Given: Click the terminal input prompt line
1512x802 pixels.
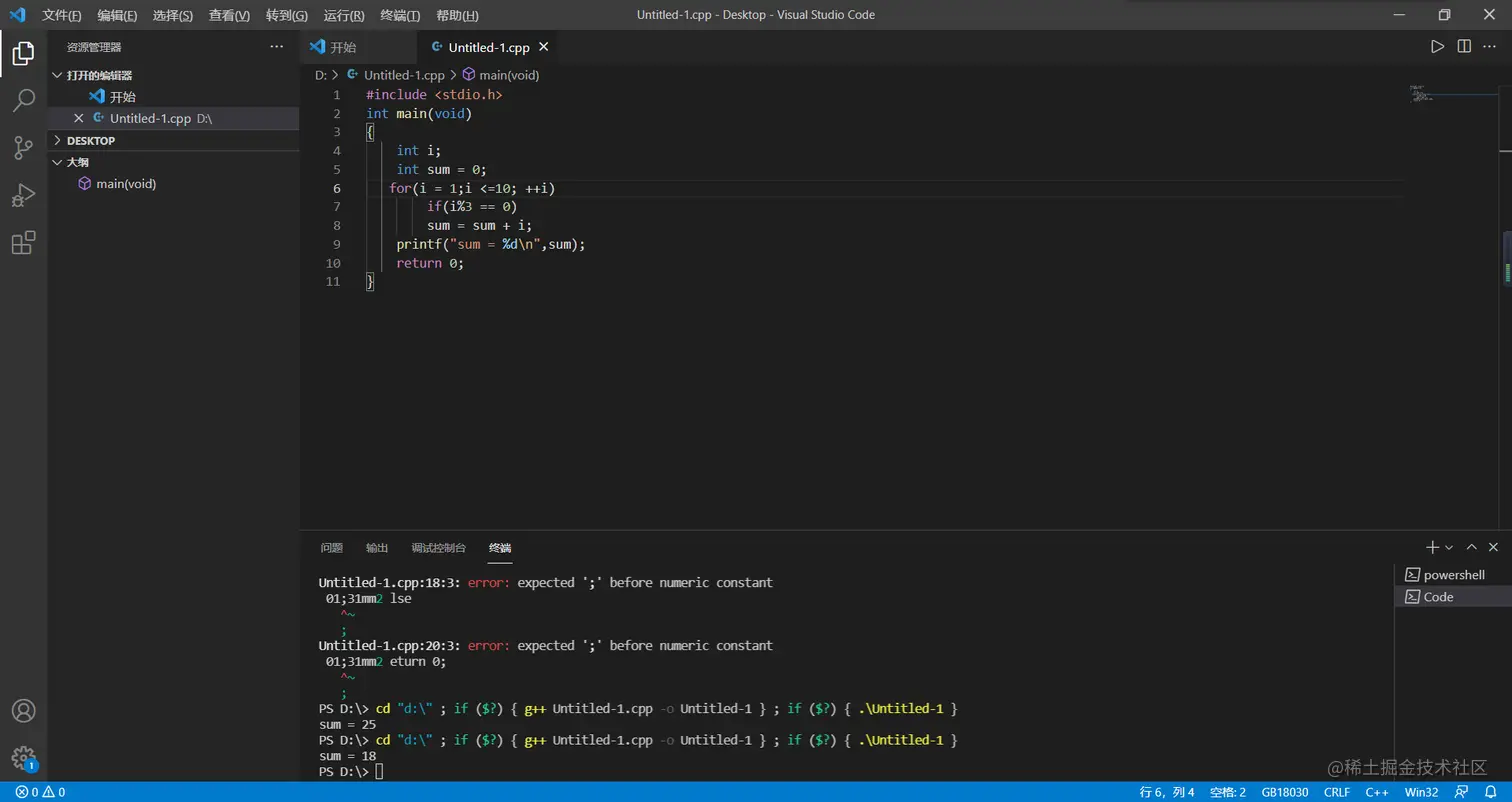Looking at the screenshot, I should click(351, 772).
